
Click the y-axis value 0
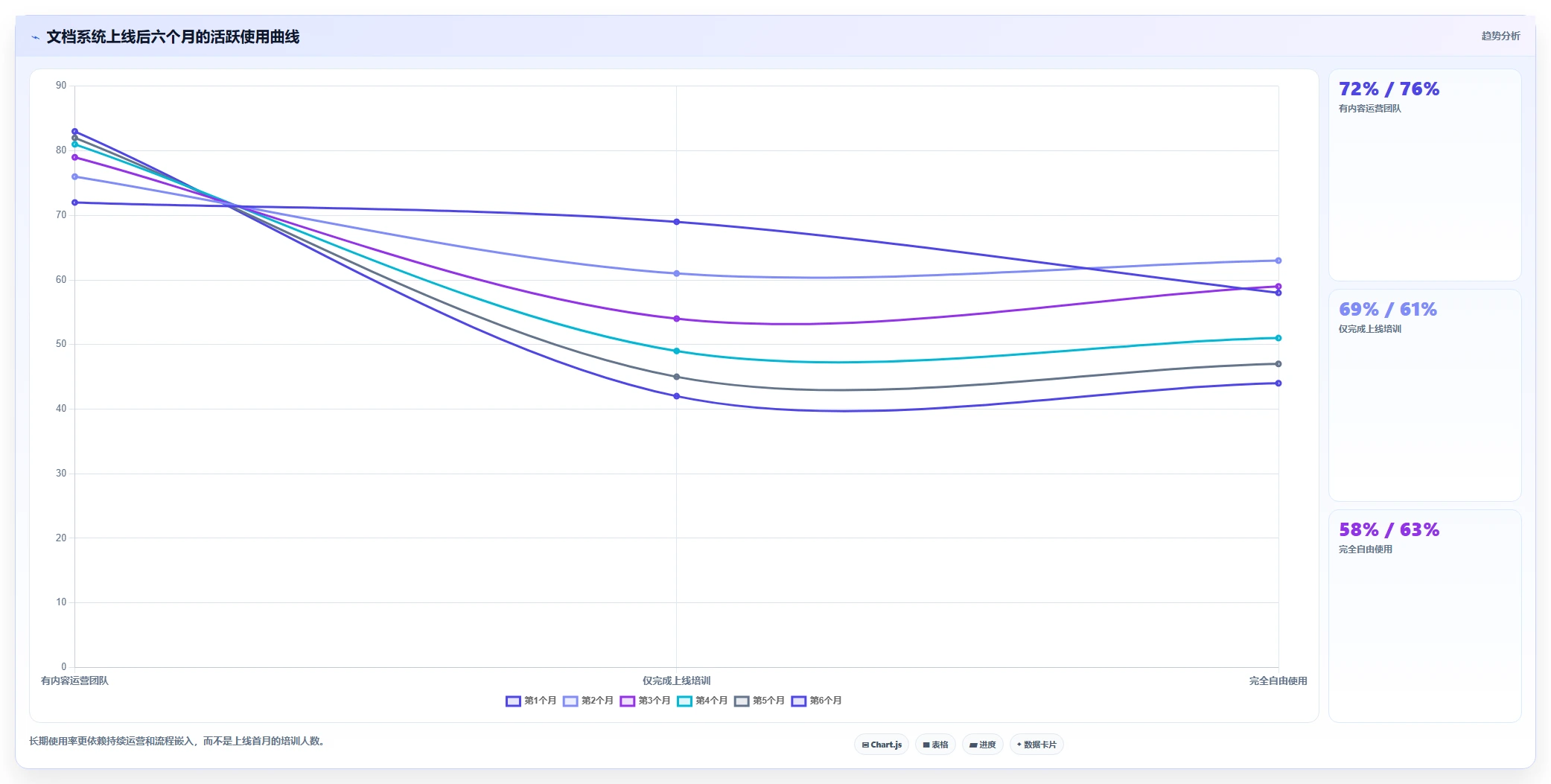point(63,667)
